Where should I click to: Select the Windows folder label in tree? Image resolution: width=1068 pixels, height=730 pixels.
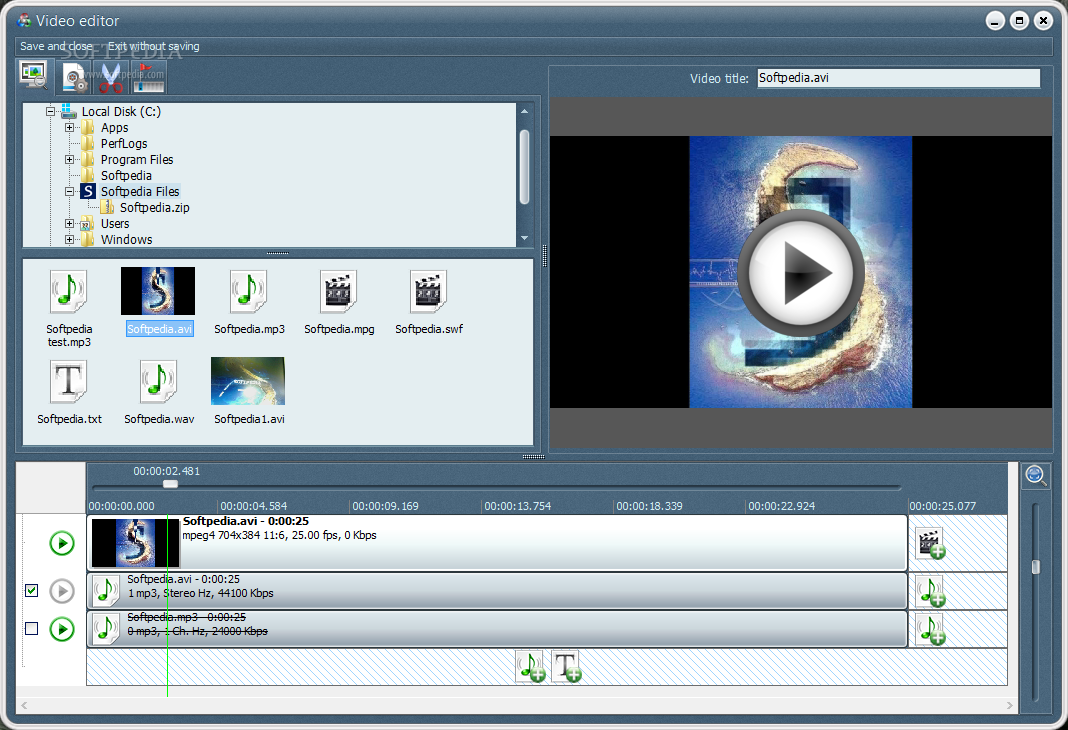pyautogui.click(x=127, y=240)
